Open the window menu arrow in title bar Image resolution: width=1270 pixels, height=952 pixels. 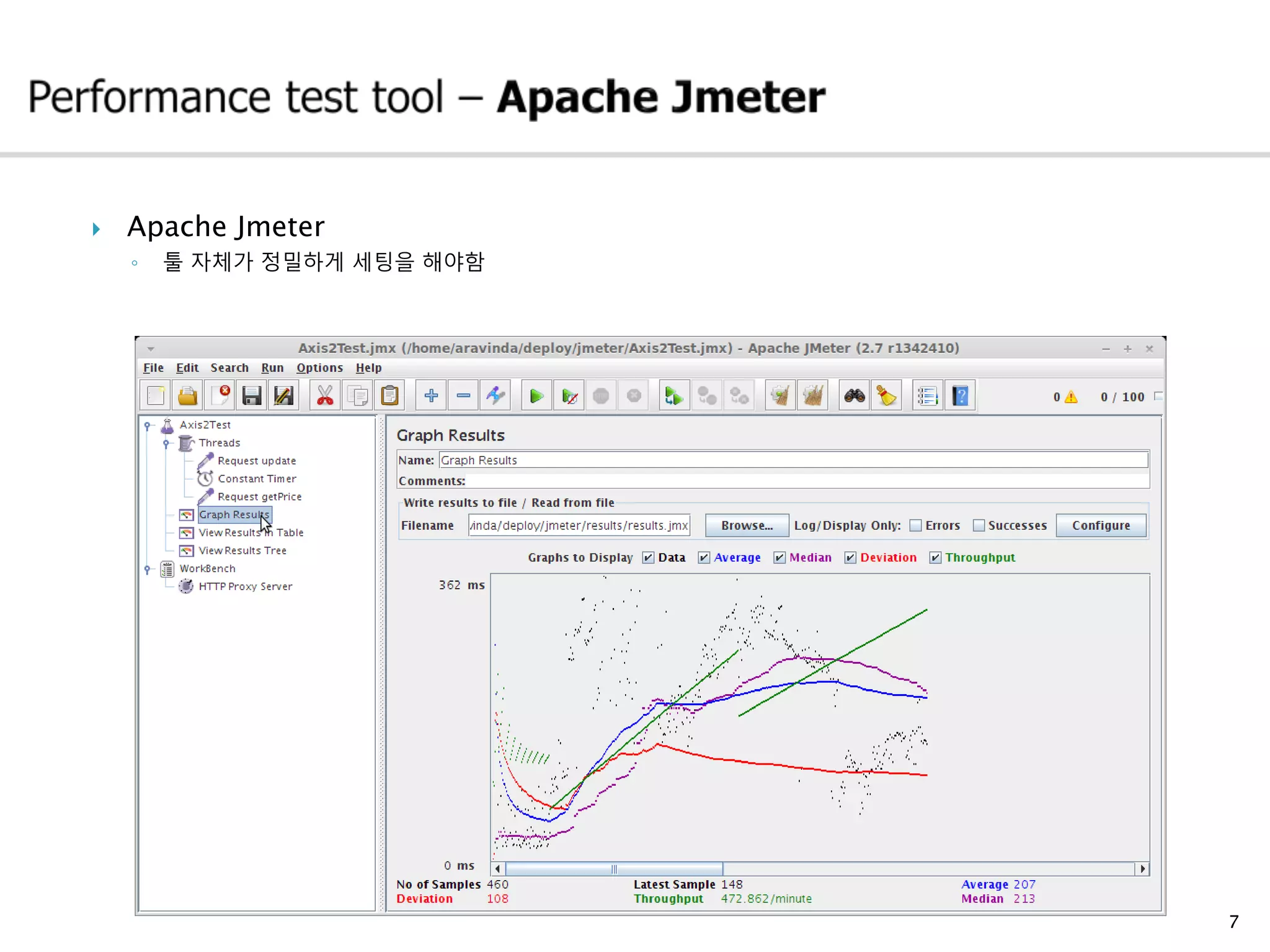pyautogui.click(x=151, y=349)
